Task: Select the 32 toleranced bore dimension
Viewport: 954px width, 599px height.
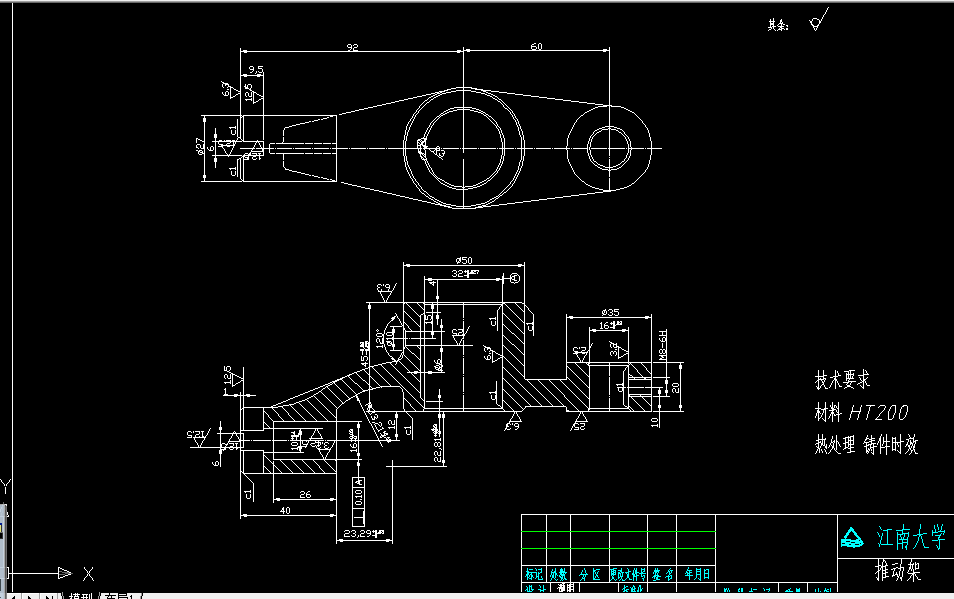Action: (x=465, y=274)
